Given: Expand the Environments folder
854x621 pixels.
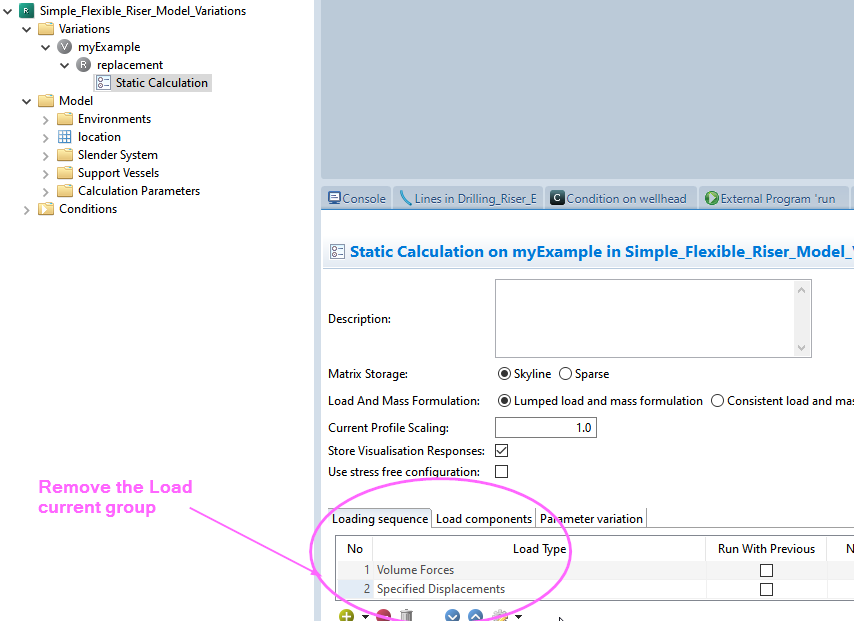Looking at the screenshot, I should coord(46,119).
